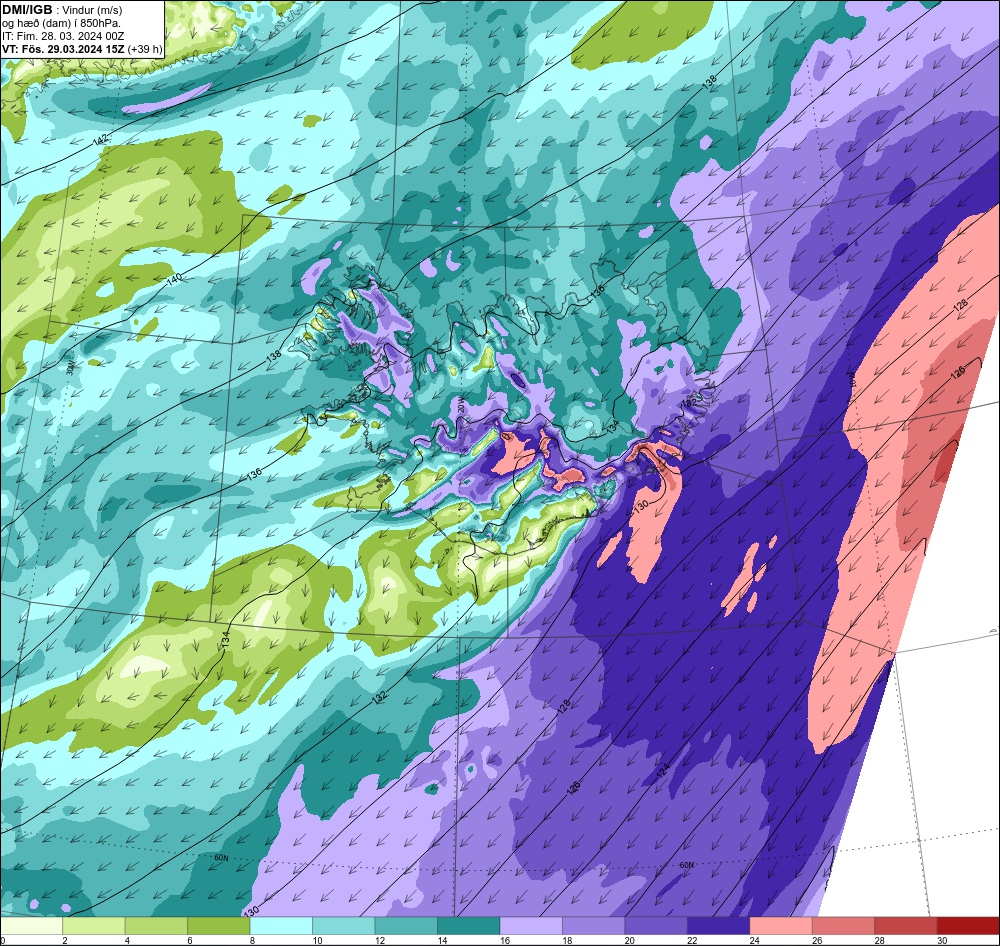1000x946 pixels.
Task: Select the light green 2–4 m/s legend swatch
Action: (94, 926)
